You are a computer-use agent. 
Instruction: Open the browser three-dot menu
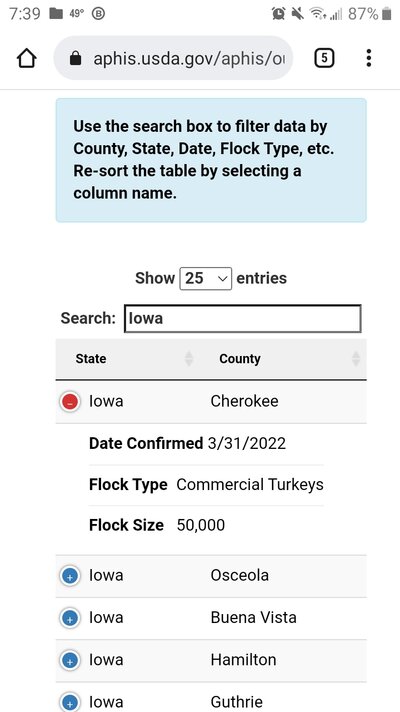(369, 58)
